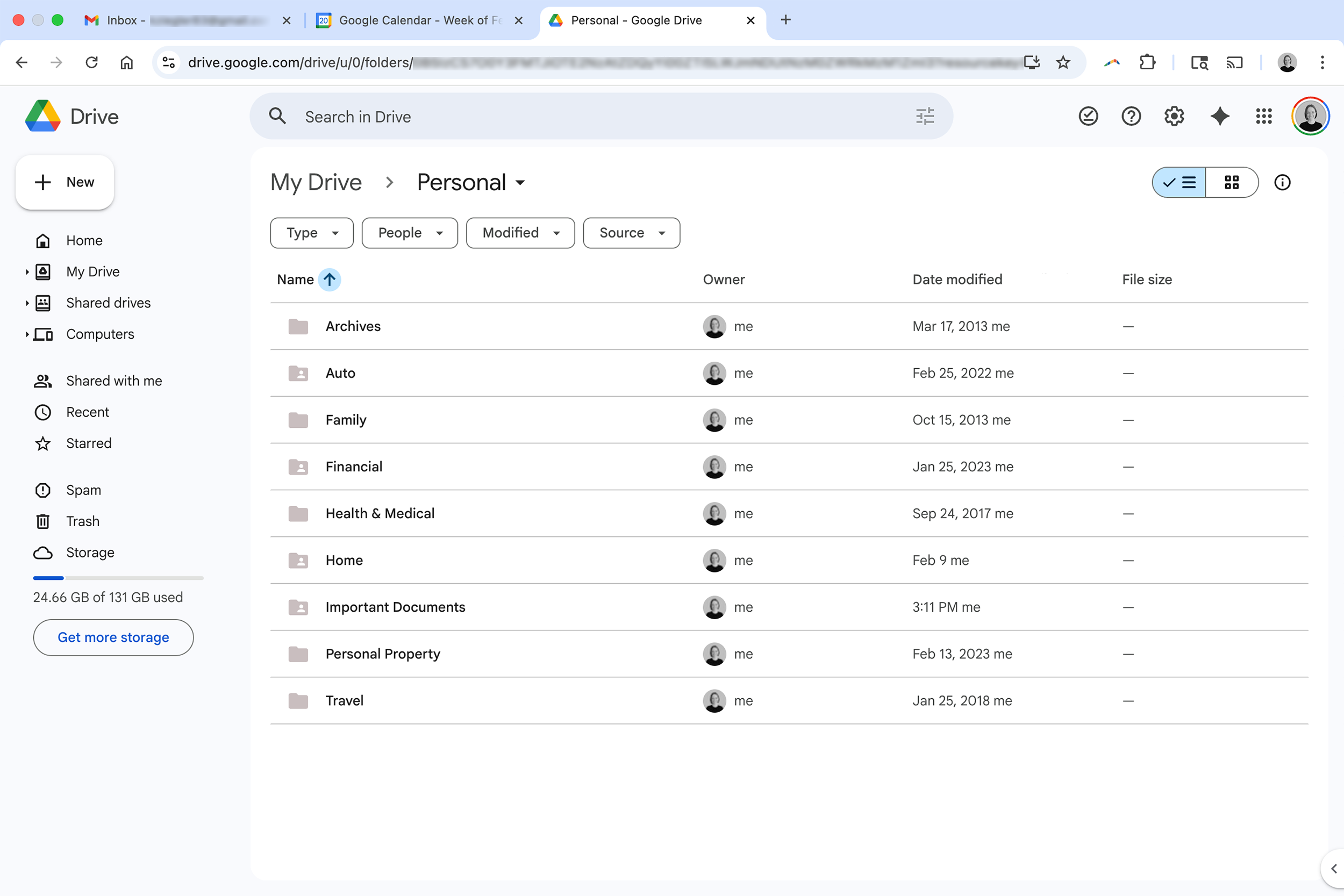Open the Modified filter dropdown
This screenshot has width=1344, height=896.
click(x=520, y=233)
